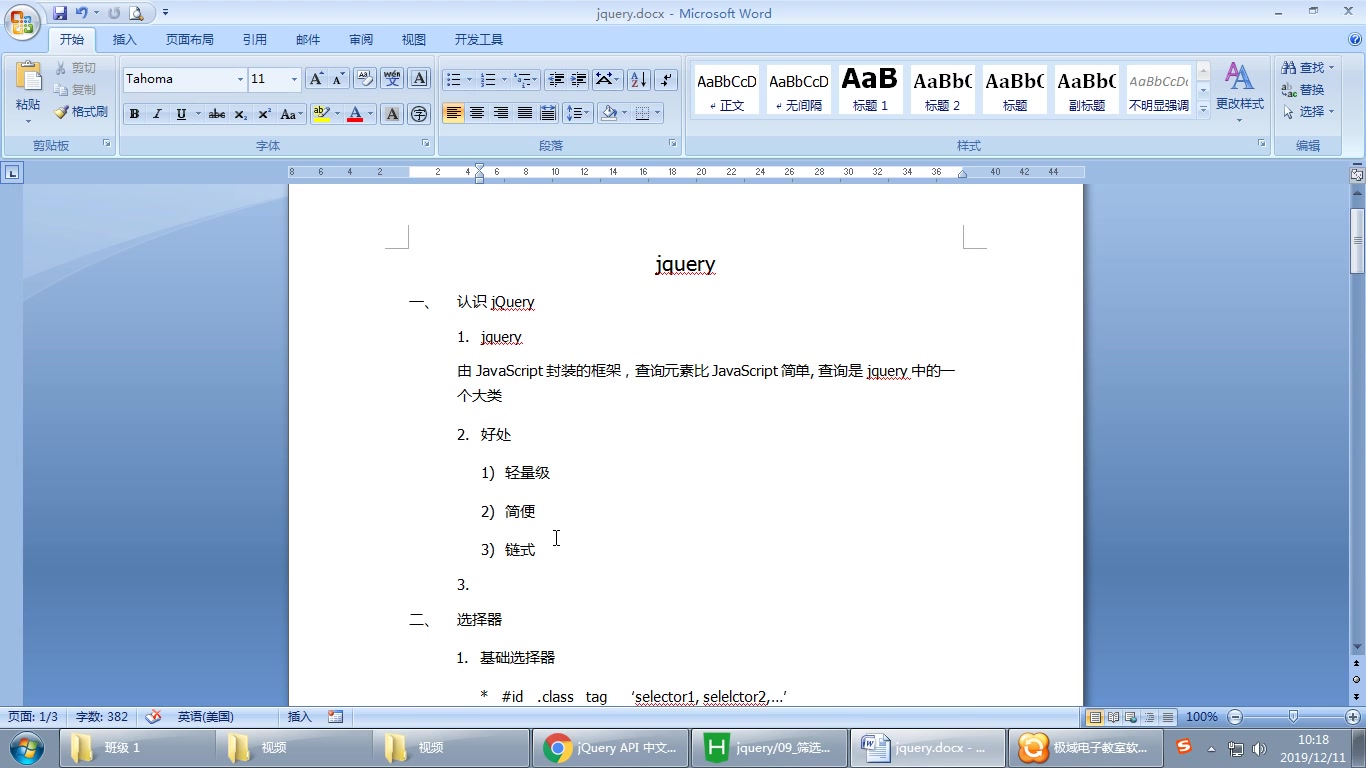Click the zoom slider handle
The image size is (1366, 768).
point(1294,717)
